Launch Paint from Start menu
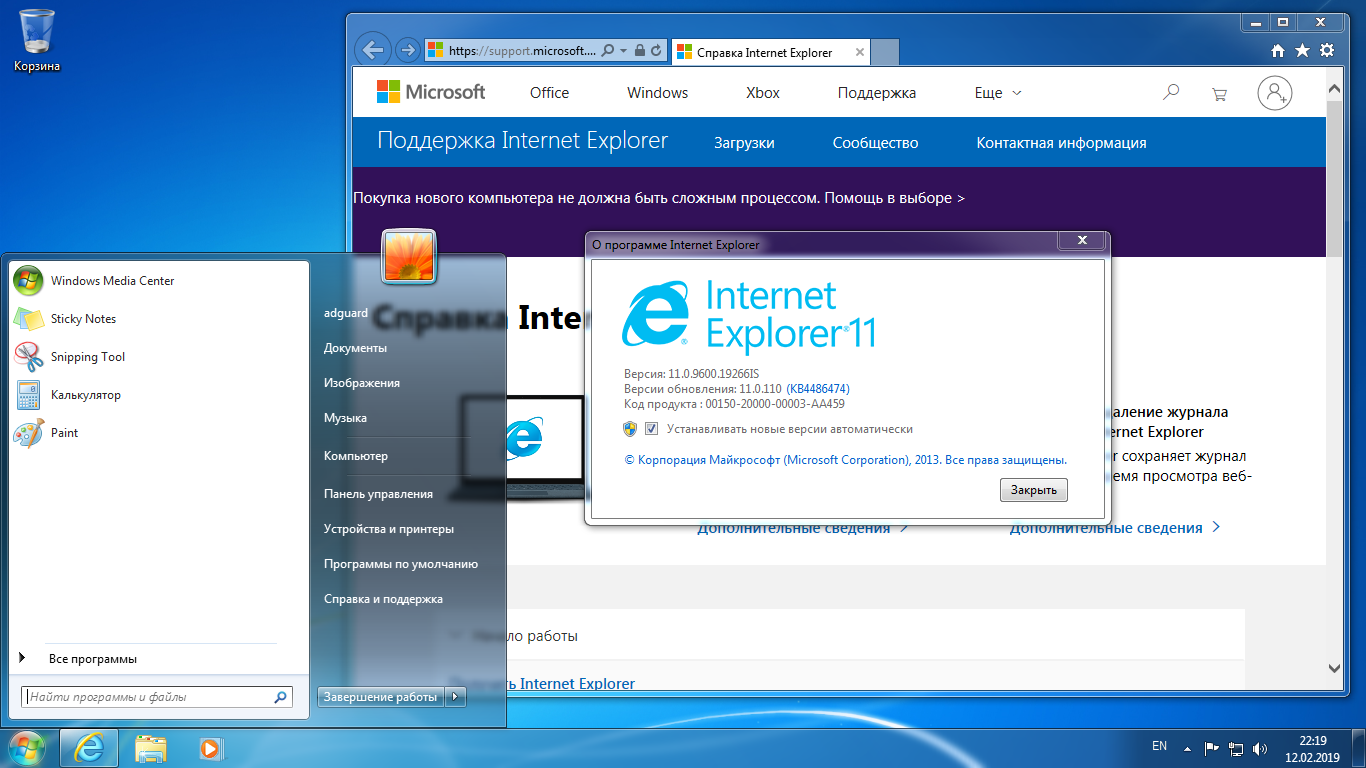1366x768 pixels. click(x=156, y=433)
